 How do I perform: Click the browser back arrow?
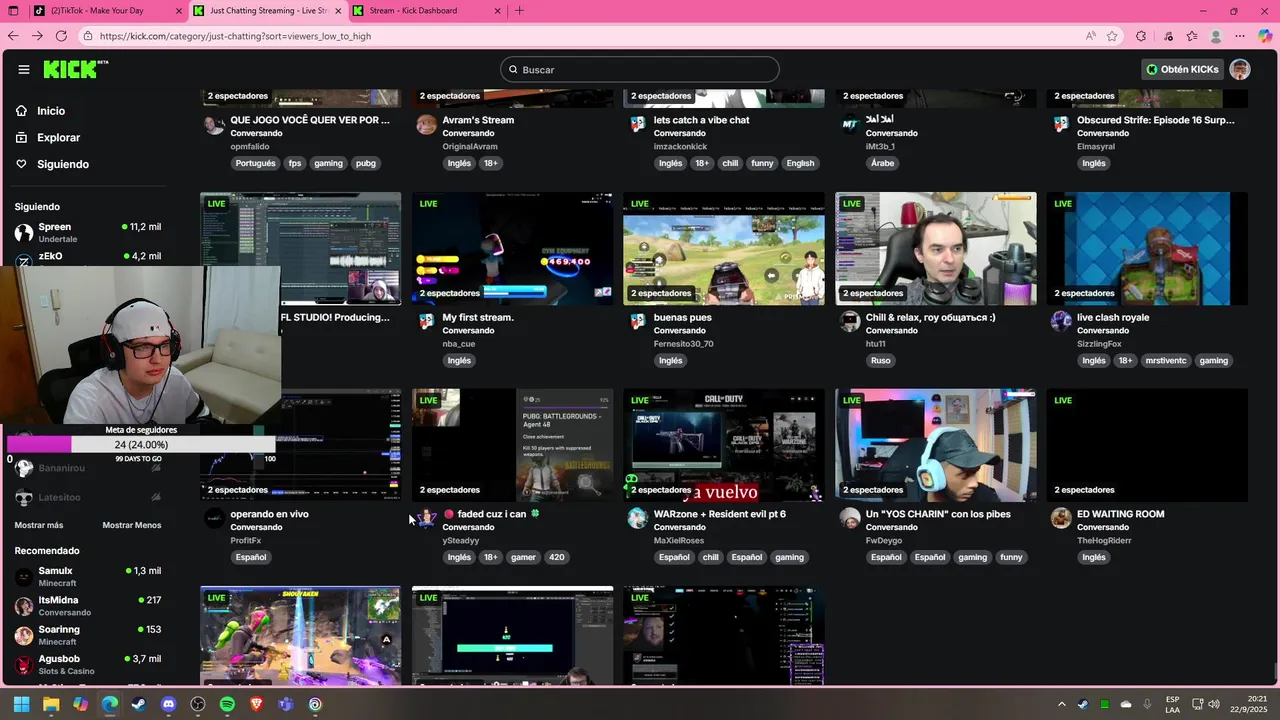(13, 36)
